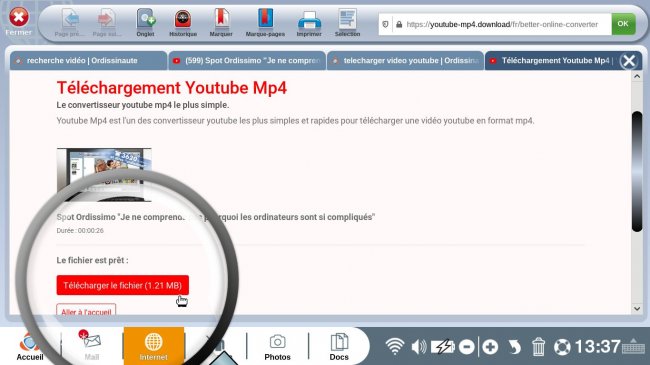Open the Marque-pages icon

point(265,19)
